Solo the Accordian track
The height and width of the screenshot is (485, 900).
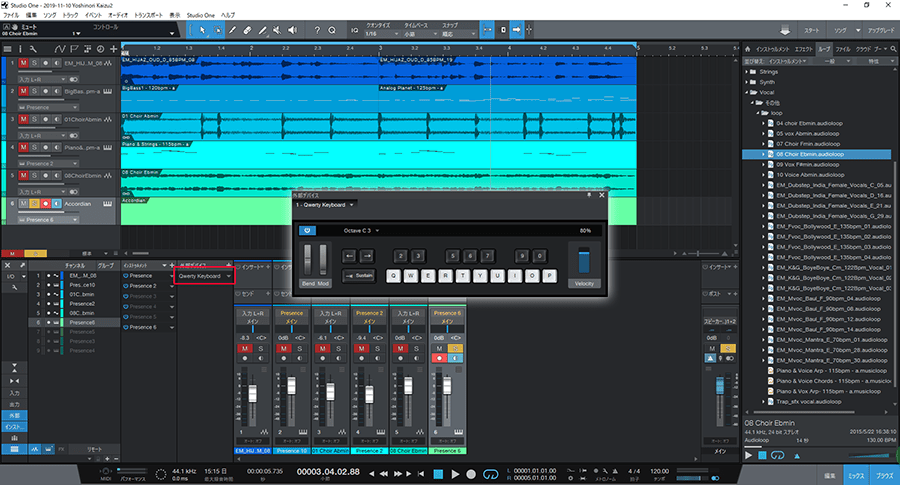click(34, 204)
